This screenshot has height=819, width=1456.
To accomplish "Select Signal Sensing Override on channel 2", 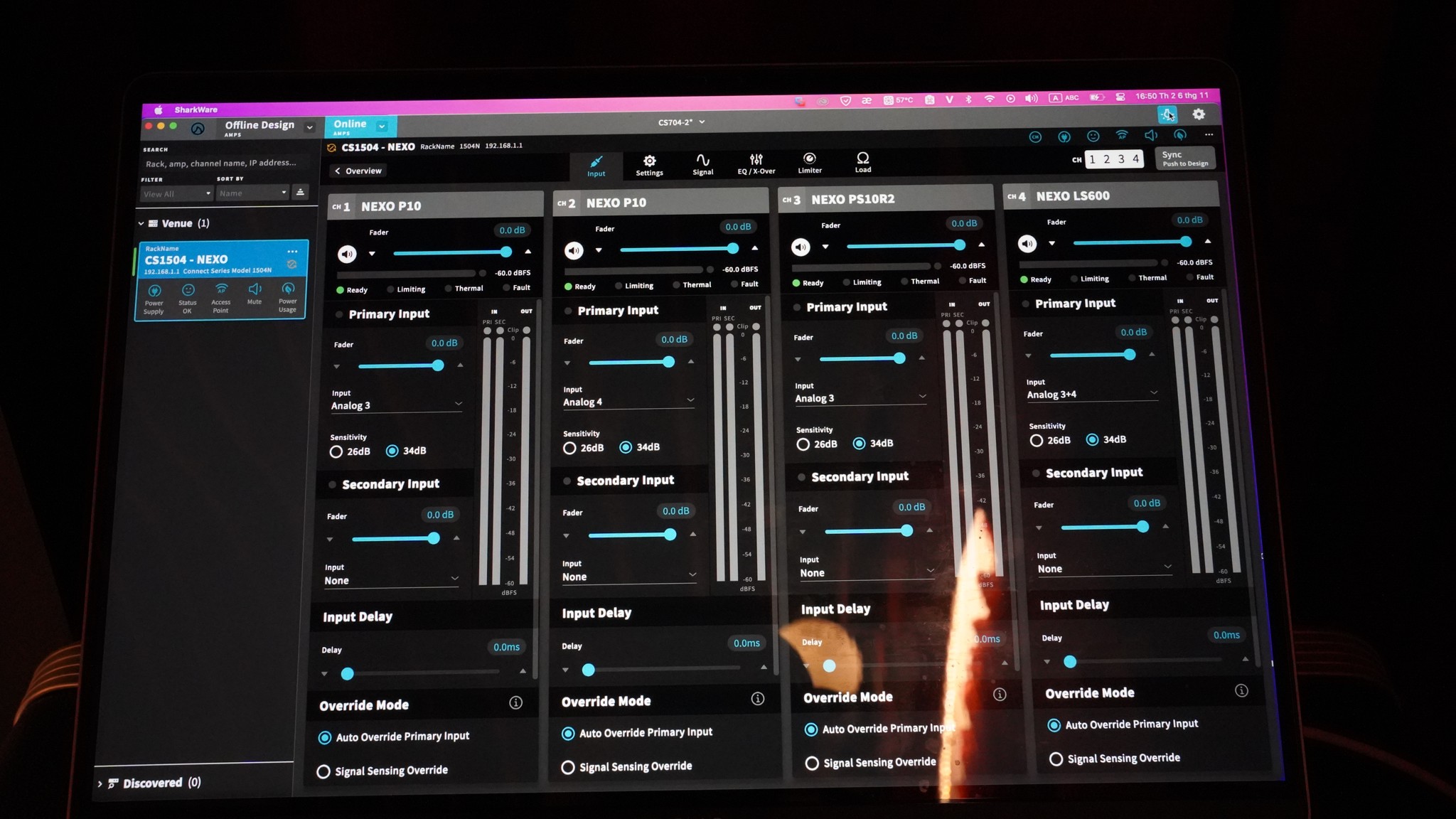I will (x=568, y=767).
